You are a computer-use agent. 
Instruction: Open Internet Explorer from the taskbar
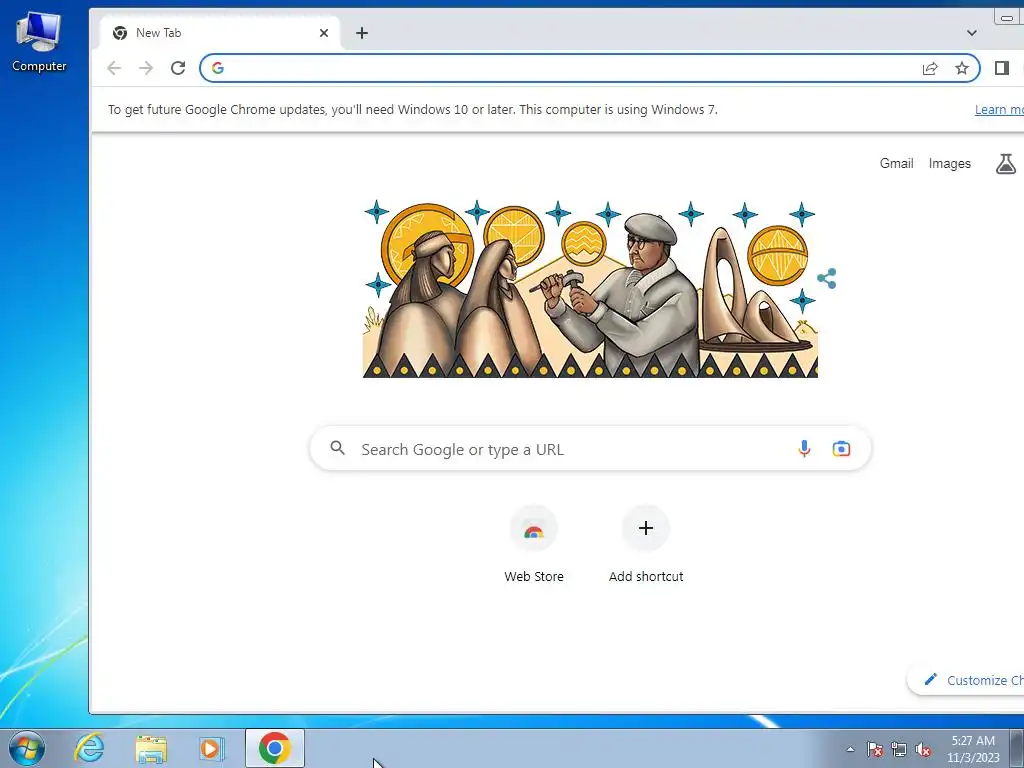click(89, 748)
